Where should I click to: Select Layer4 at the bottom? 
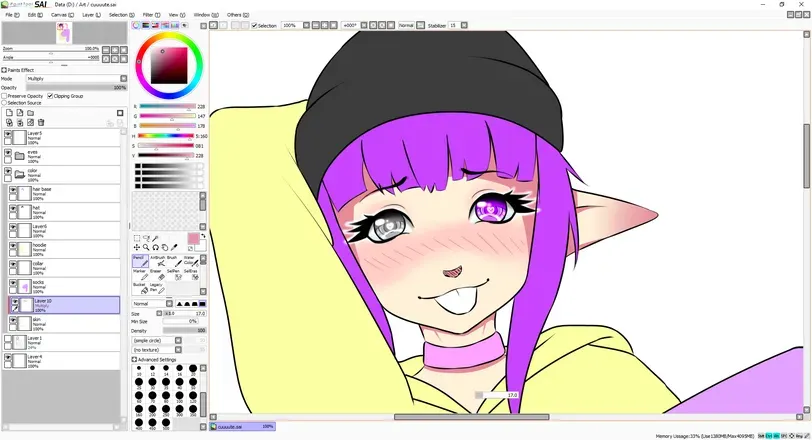pos(62,361)
